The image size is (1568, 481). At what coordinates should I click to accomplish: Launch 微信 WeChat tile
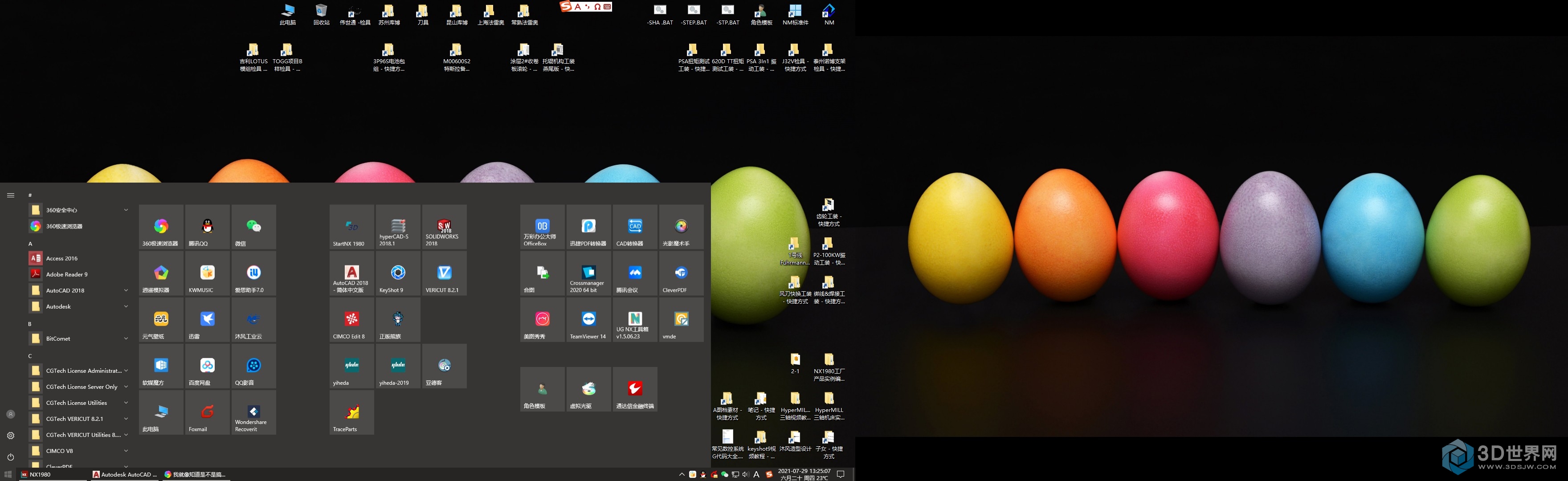254,227
